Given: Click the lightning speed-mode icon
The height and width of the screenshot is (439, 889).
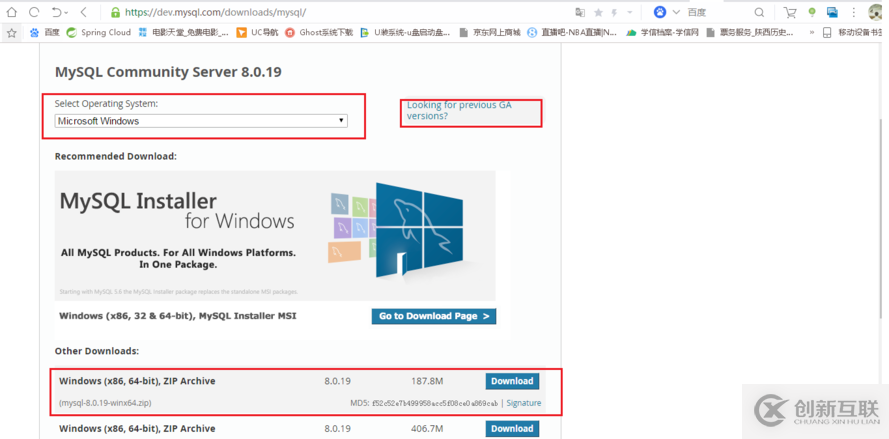Looking at the screenshot, I should (x=614, y=12).
